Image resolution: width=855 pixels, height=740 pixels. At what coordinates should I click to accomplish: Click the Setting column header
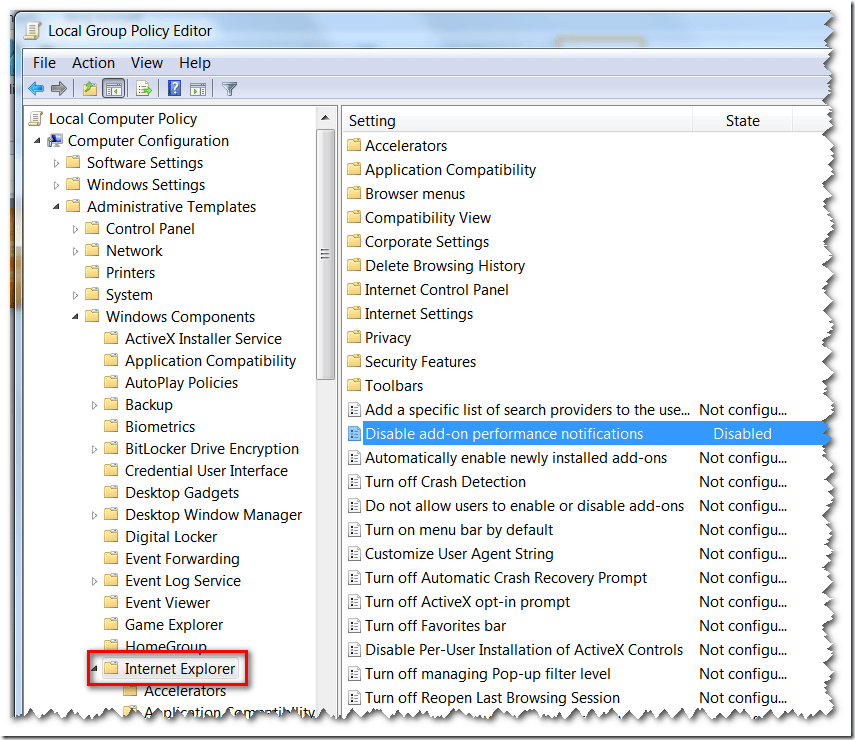coord(517,121)
